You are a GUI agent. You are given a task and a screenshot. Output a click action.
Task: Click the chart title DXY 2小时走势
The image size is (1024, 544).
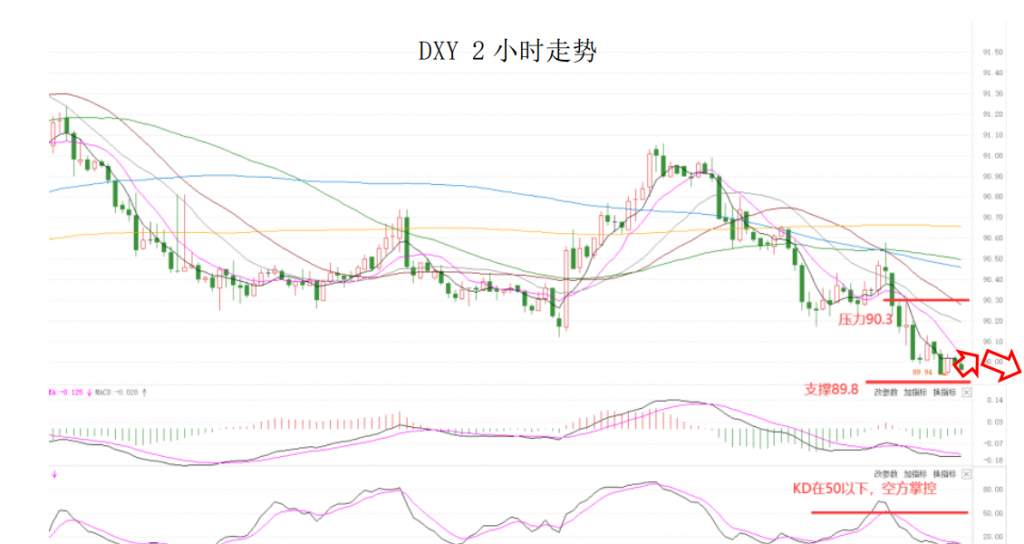pyautogui.click(x=507, y=50)
